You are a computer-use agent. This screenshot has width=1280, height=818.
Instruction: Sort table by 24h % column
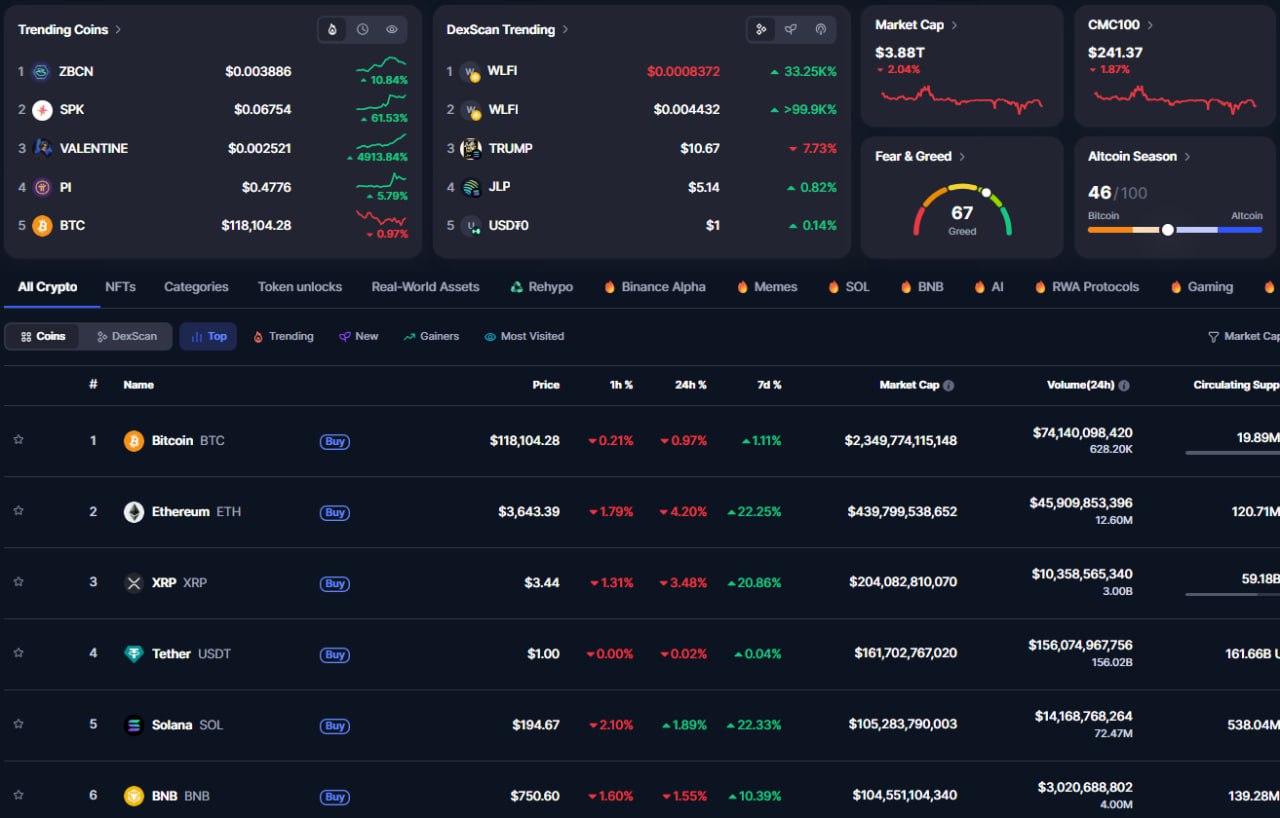click(x=691, y=385)
